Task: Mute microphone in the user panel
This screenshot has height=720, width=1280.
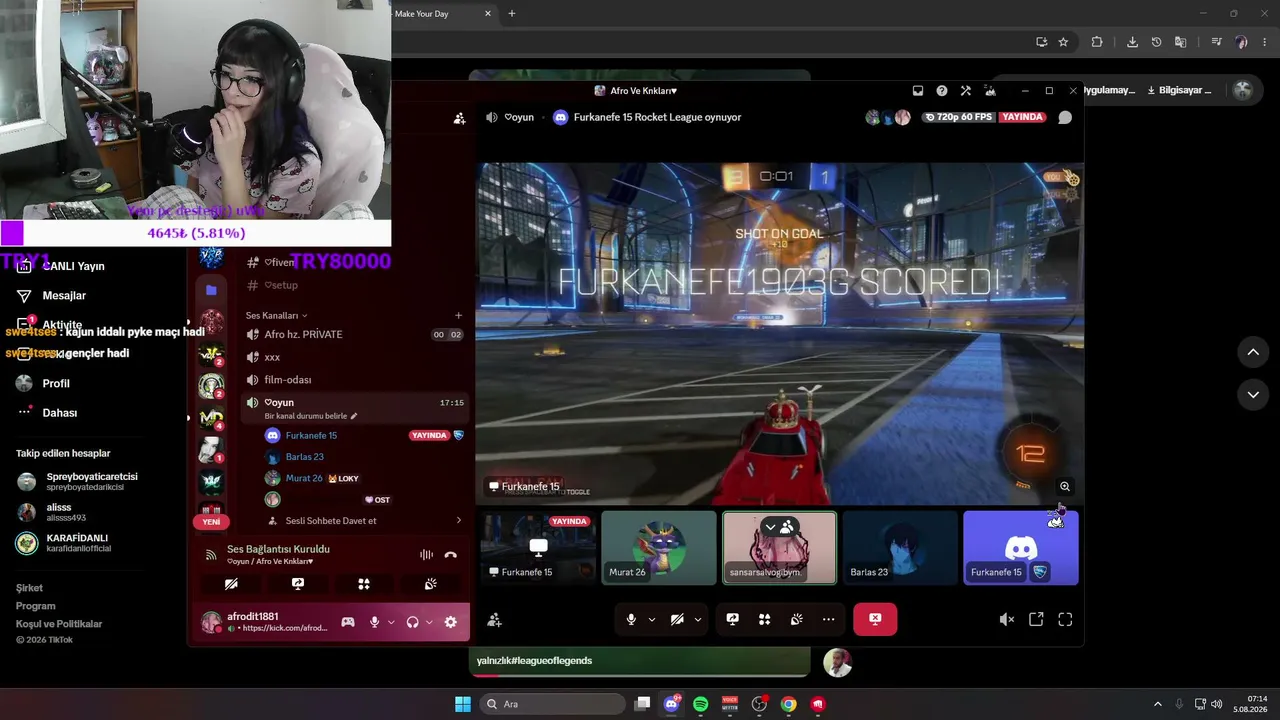Action: pos(375,622)
